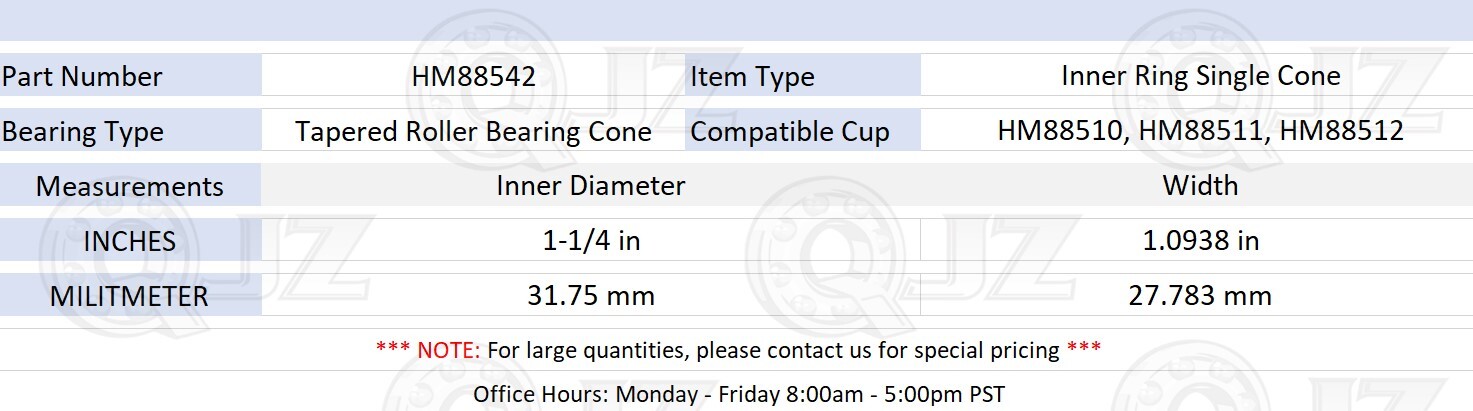
Task: Click the Compatible Cup label cell
Action: [x=802, y=132]
